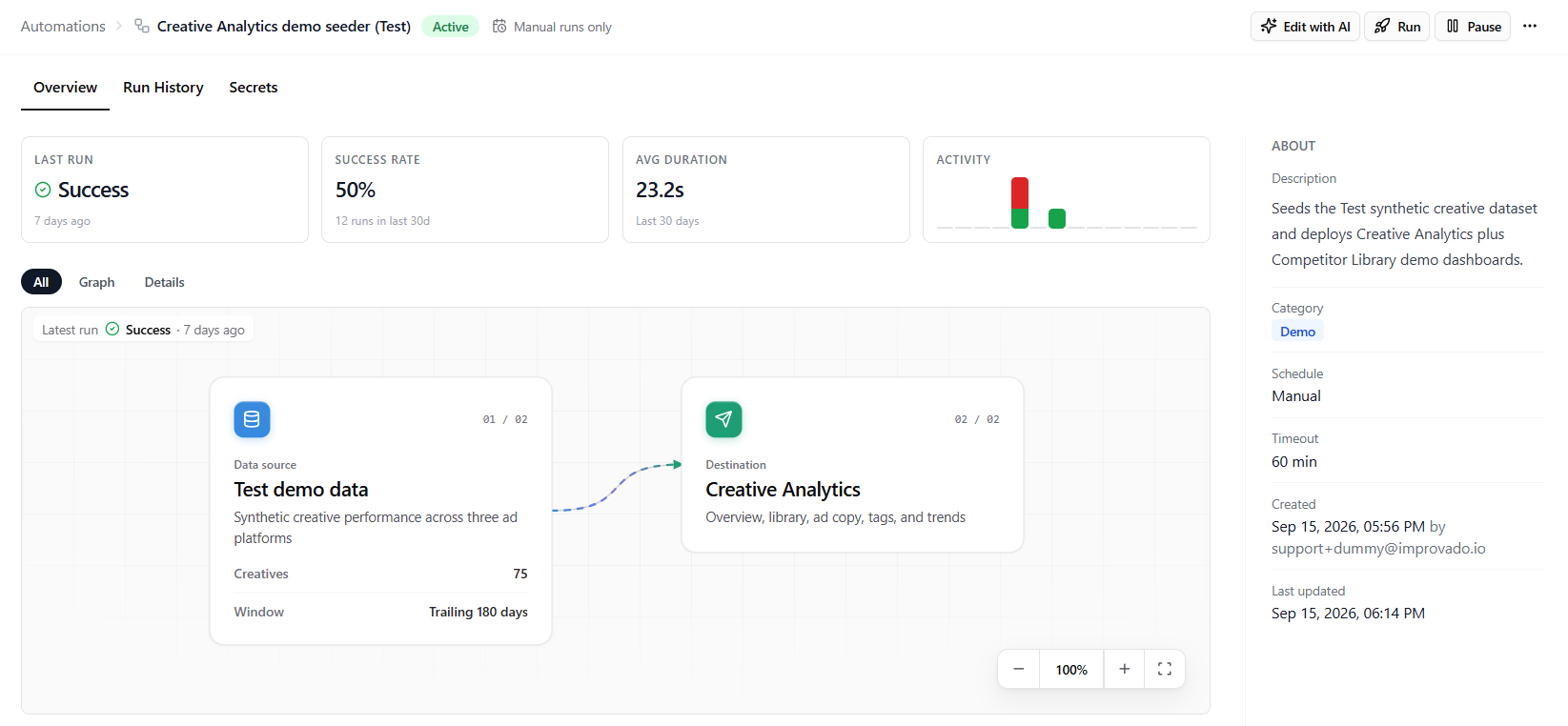This screenshot has height=726, width=1568.
Task: Select the Test demo data node title
Action: pos(301,490)
